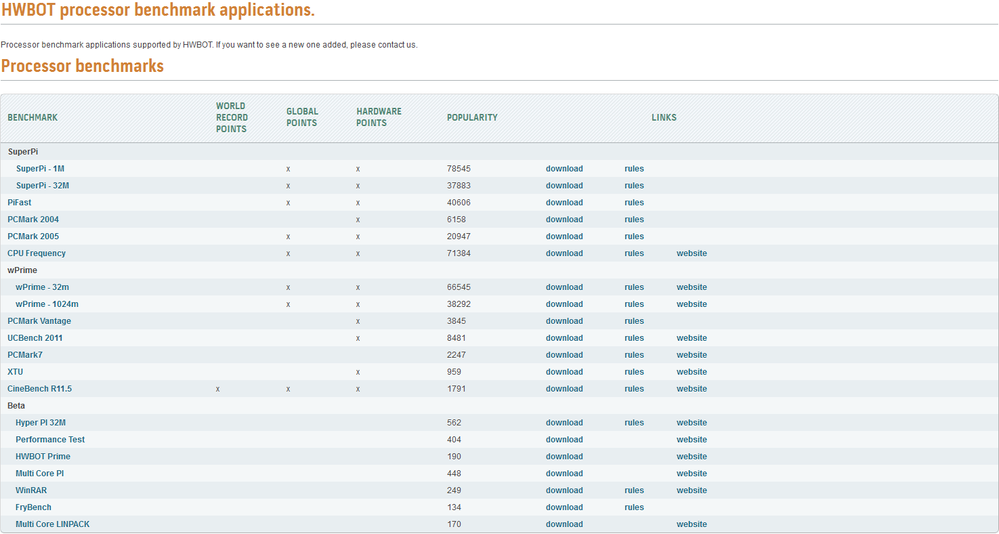Open the Multi Core LINPACK benchmark link
Image resolution: width=999 pixels, height=534 pixels.
[53, 524]
